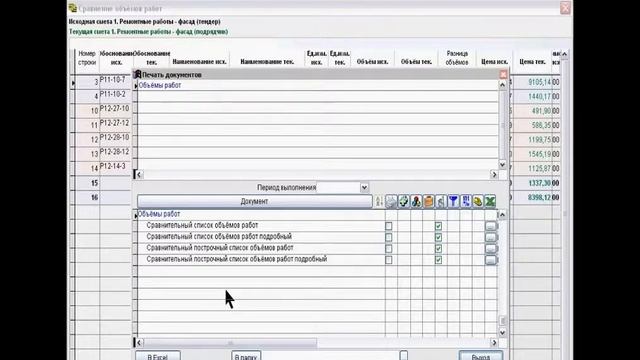
Task: Tick unchecked box for Сравнительный список объёмов работ подробный
Action: tap(389, 237)
